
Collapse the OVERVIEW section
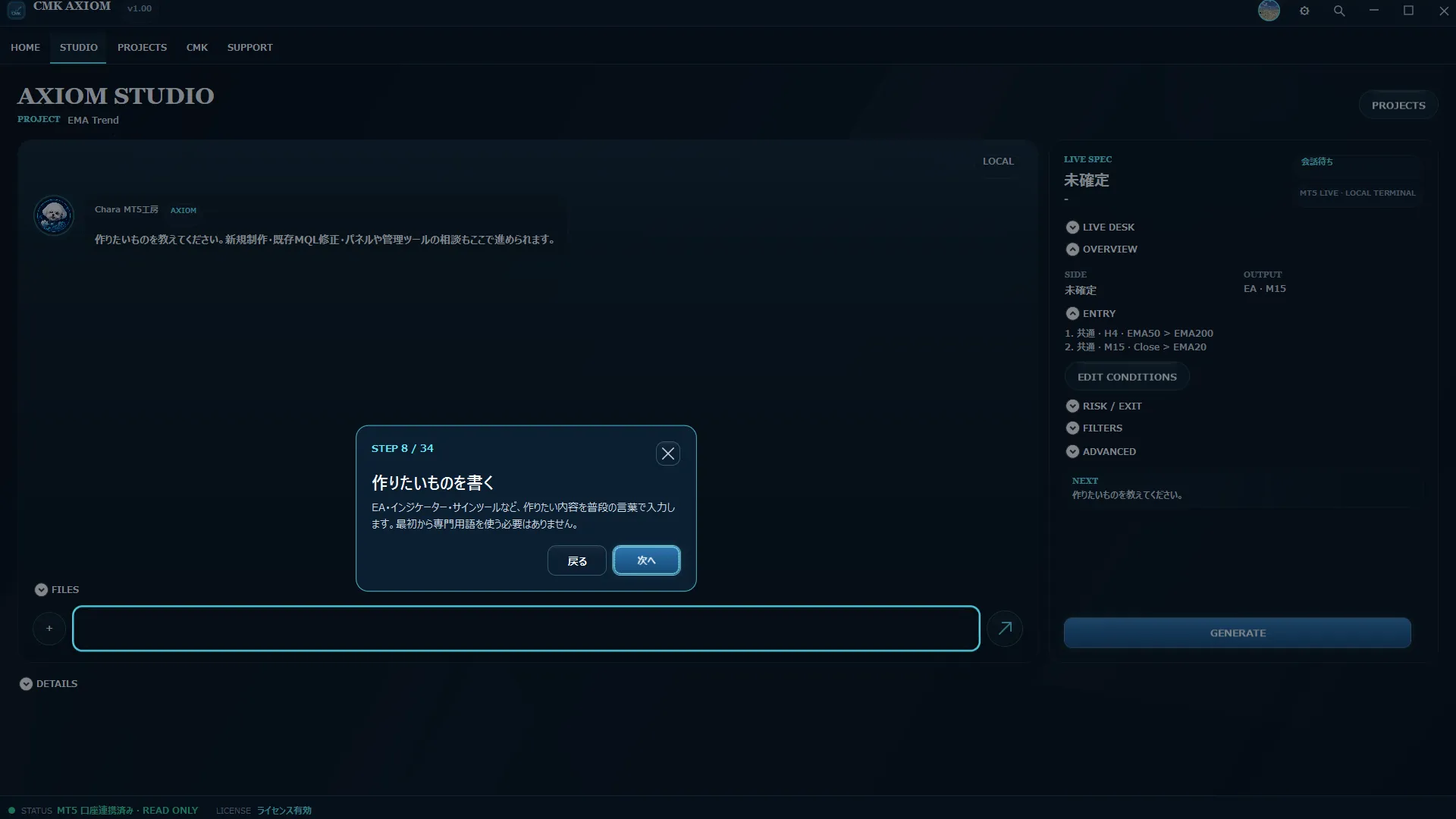1101,249
